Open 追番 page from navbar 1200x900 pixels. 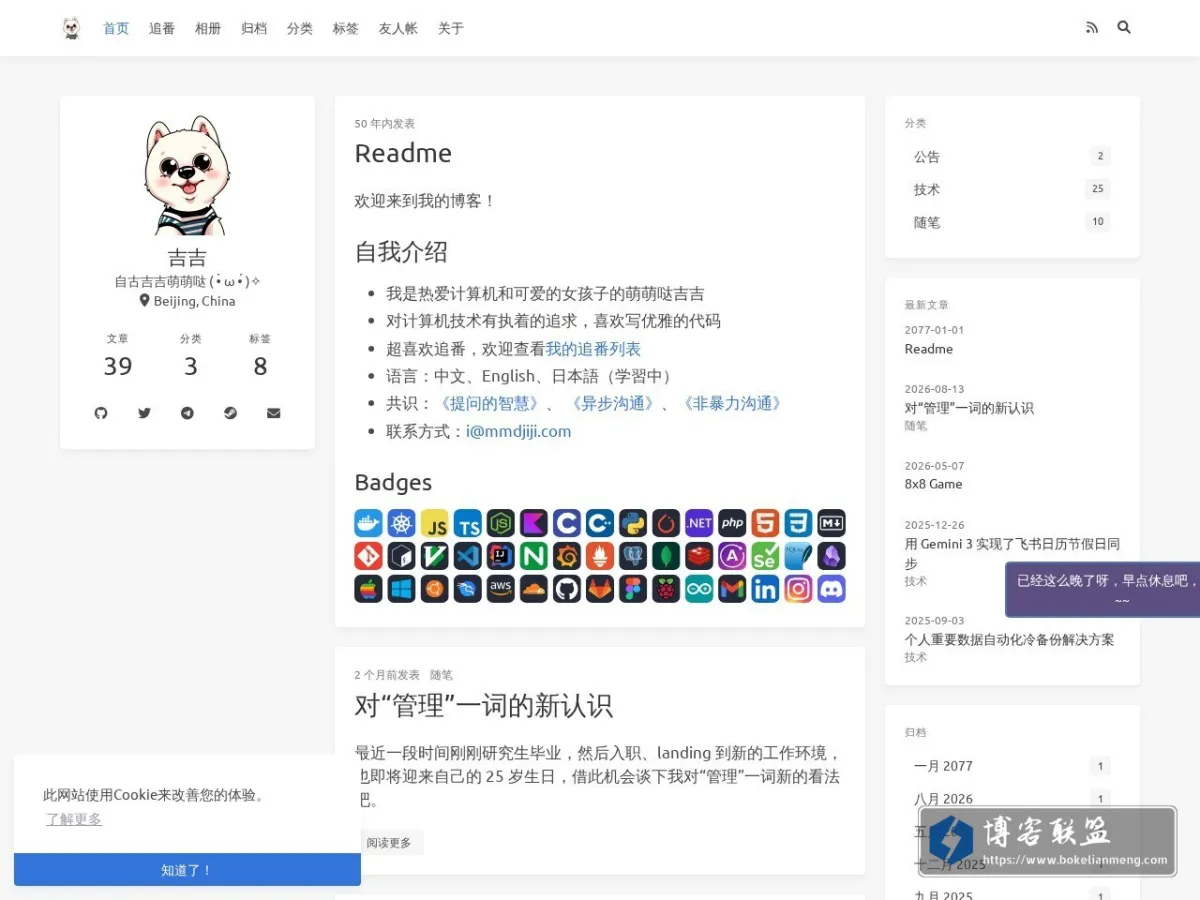click(x=162, y=28)
